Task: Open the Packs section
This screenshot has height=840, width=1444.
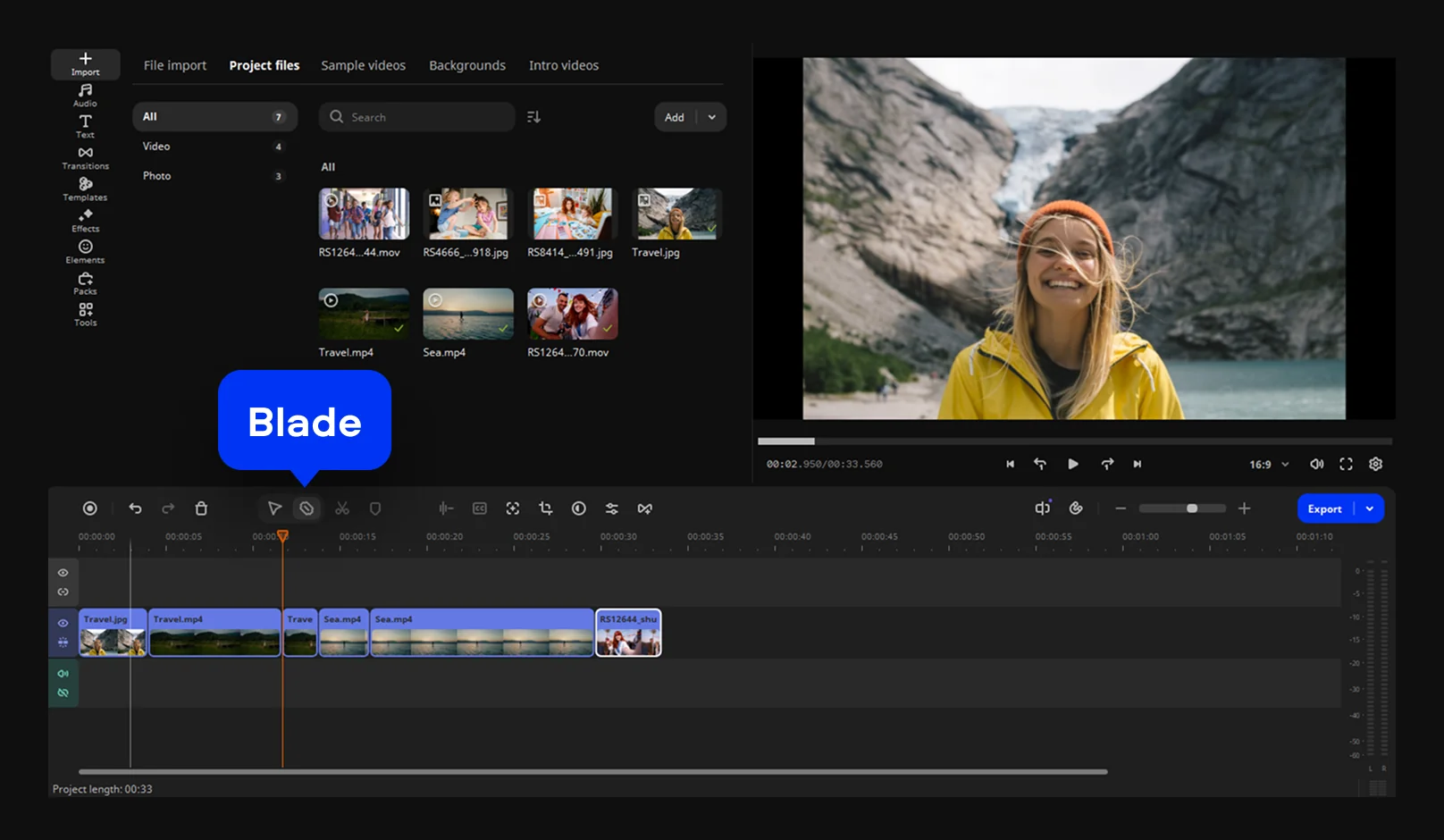Action: (85, 282)
